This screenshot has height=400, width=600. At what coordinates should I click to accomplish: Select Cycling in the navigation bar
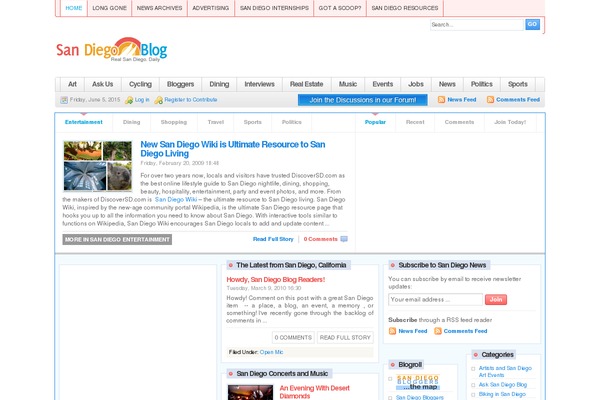click(x=140, y=84)
